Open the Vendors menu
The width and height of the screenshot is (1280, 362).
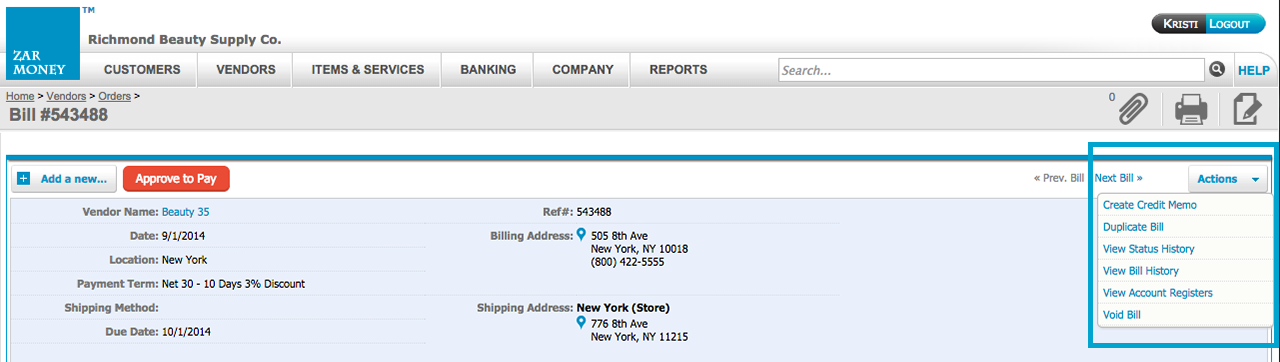[x=245, y=70]
